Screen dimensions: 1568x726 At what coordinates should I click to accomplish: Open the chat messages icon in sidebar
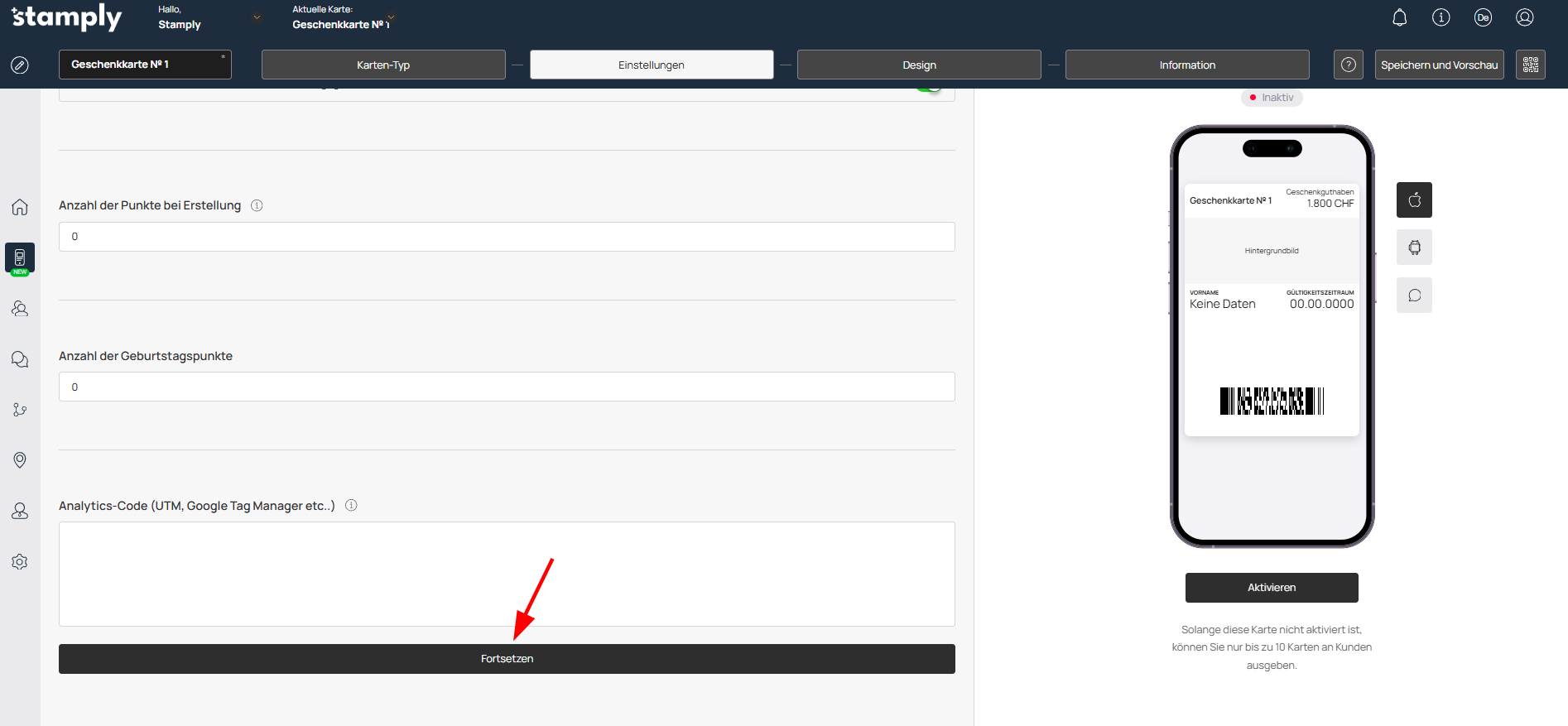click(20, 359)
